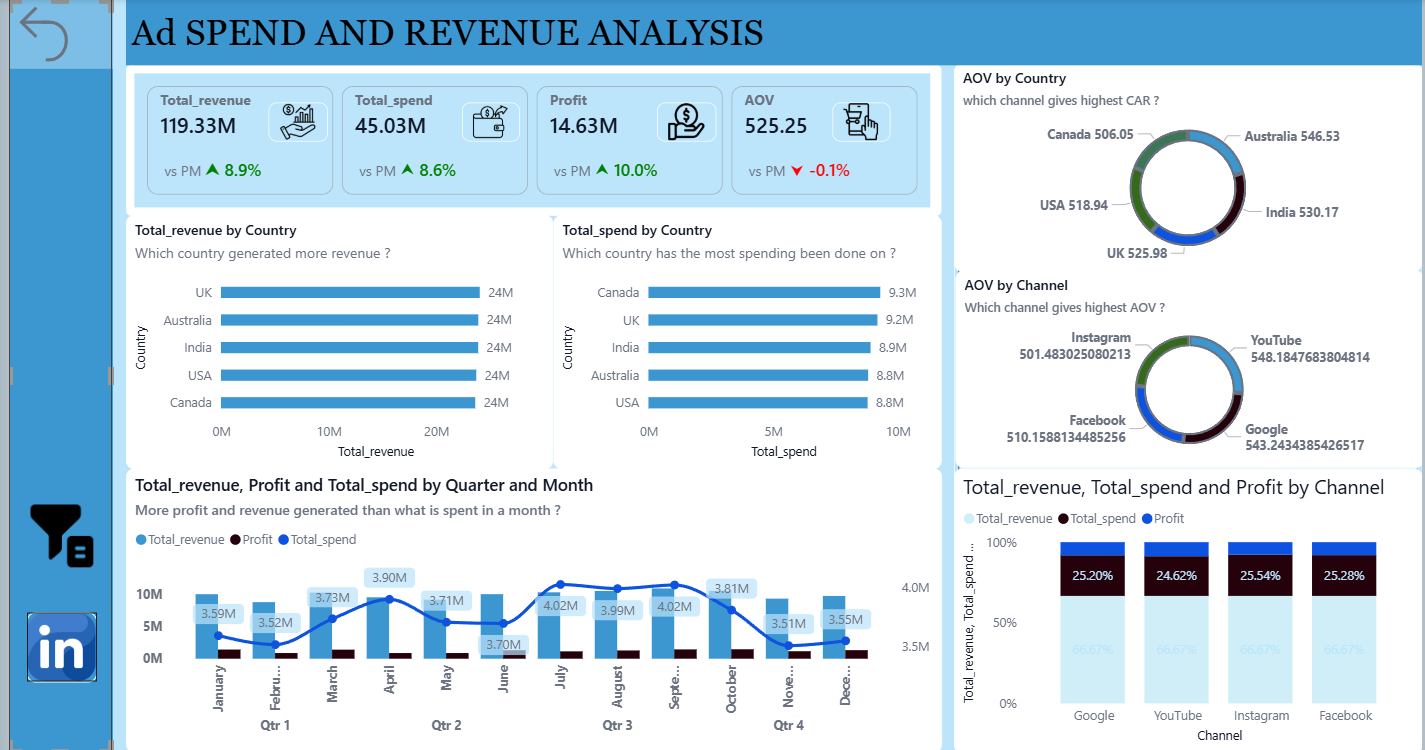The image size is (1425, 750).
Task: Click the hand-with-coin icon on Profit card
Action: (x=686, y=122)
